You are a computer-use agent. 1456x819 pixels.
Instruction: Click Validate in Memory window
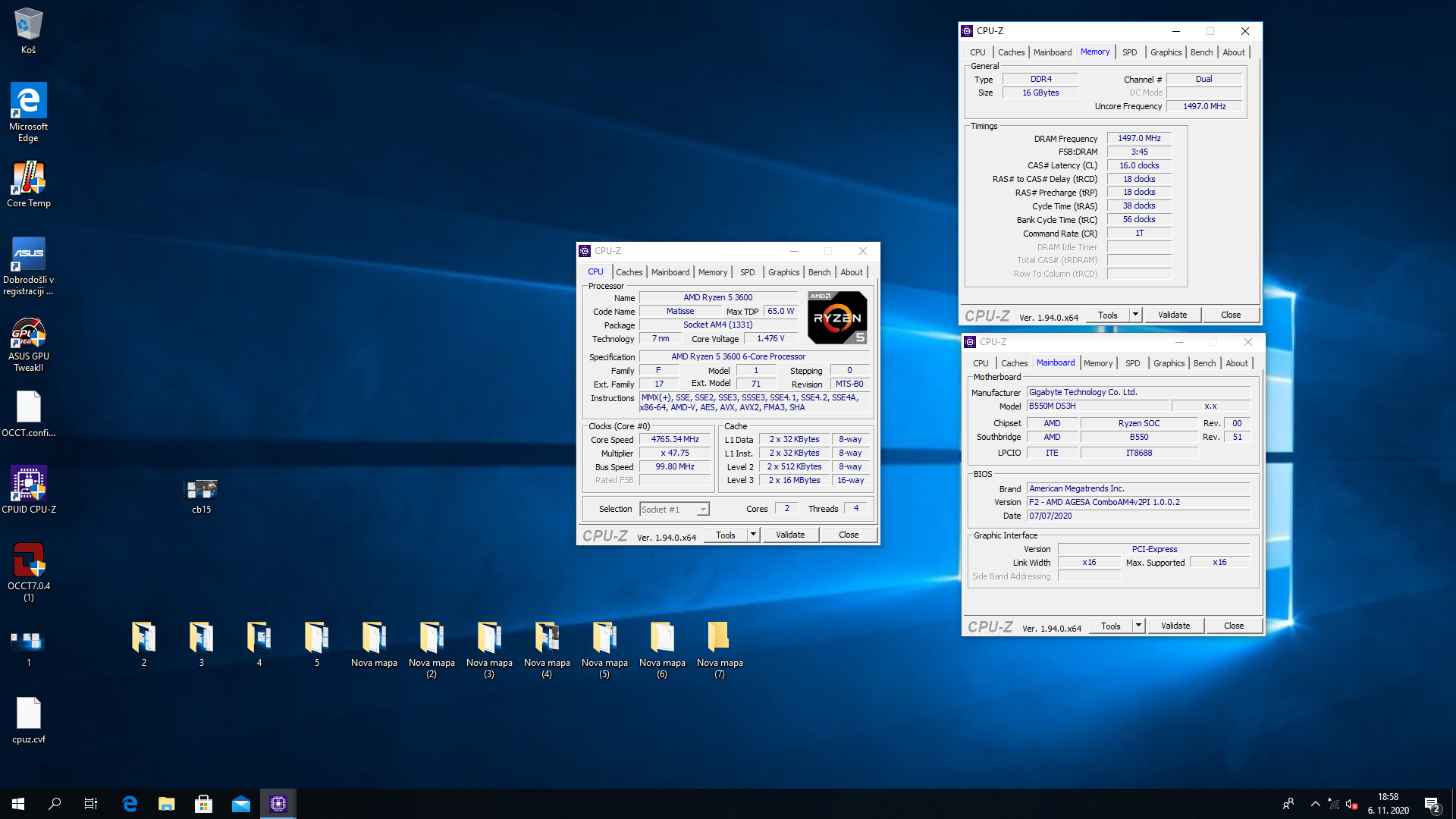tap(1172, 315)
